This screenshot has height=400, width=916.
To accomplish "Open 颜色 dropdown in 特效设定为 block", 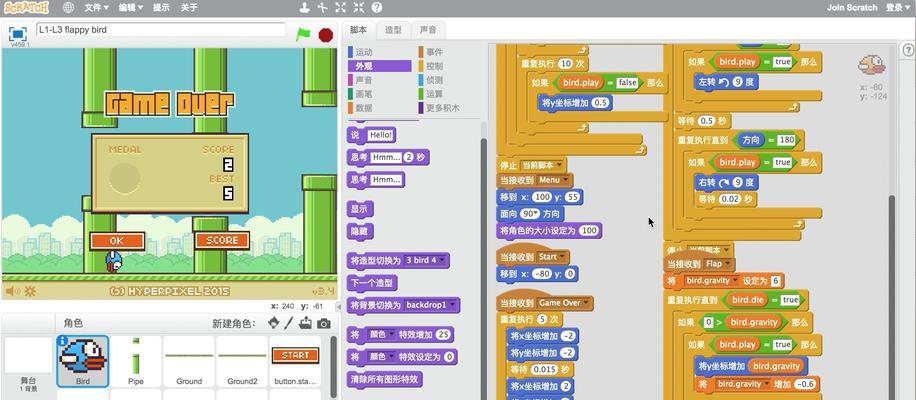I will pos(380,357).
